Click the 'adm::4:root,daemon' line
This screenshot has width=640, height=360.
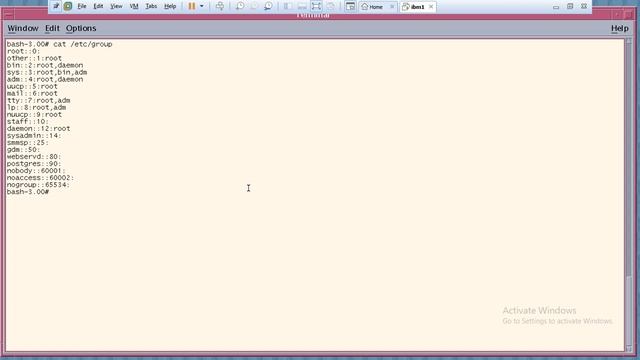[45, 79]
